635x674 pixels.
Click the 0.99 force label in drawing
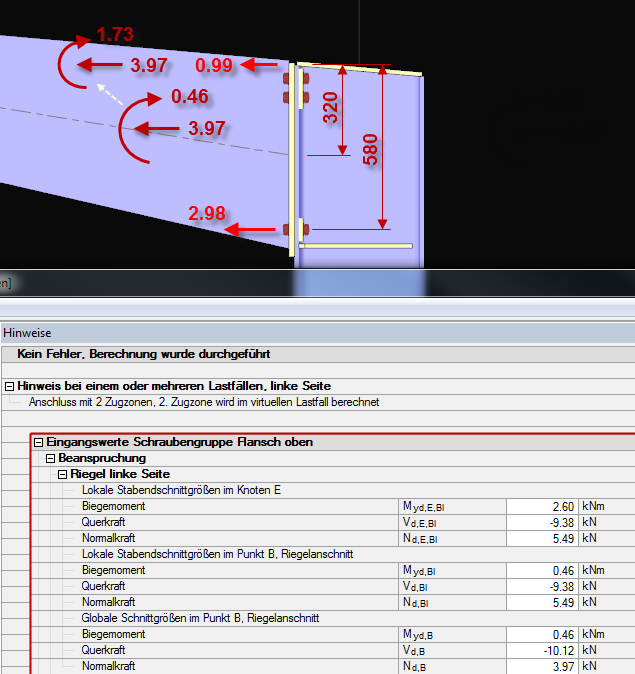pyautogui.click(x=214, y=65)
